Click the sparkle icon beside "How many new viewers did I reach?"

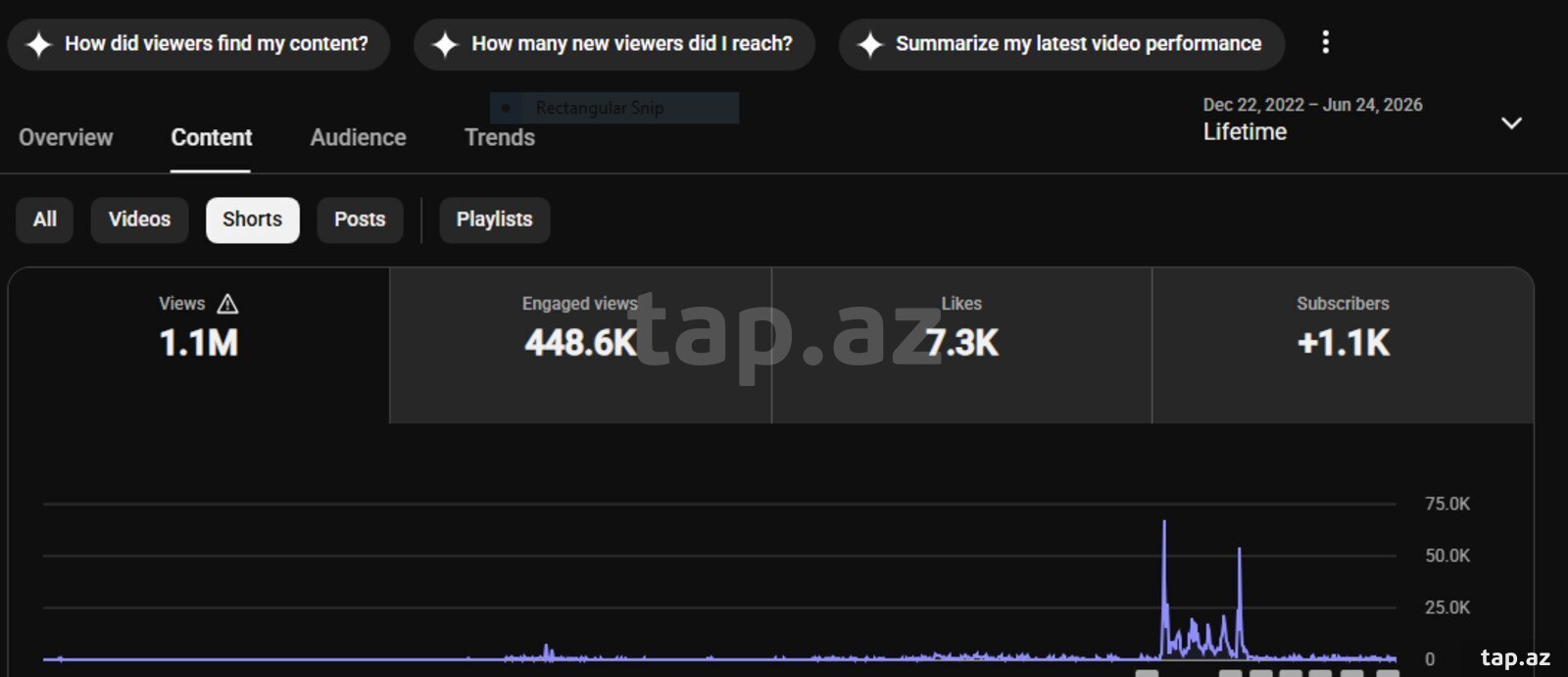(445, 44)
